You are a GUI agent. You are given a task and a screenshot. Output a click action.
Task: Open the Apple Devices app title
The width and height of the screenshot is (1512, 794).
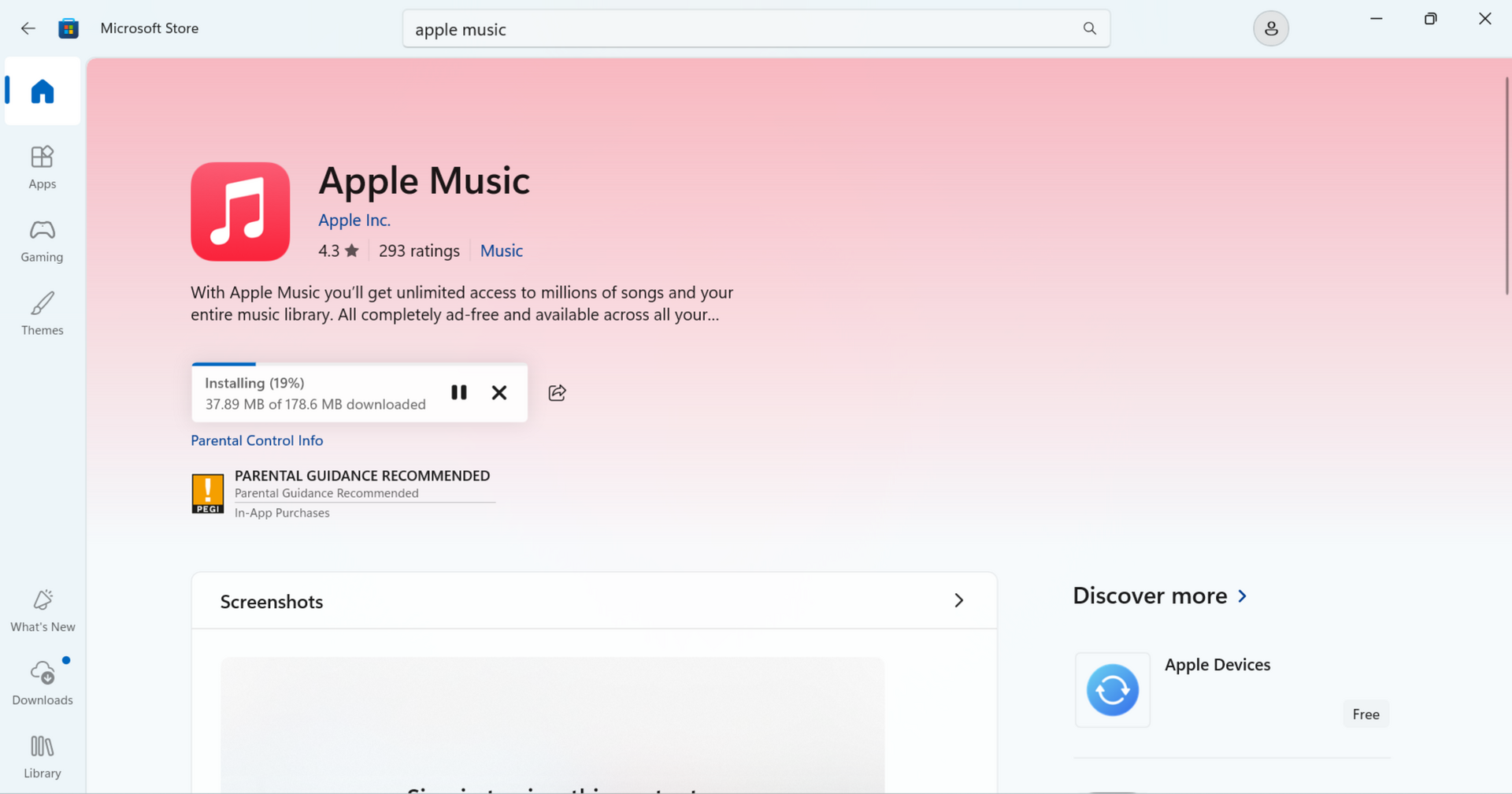click(1217, 665)
